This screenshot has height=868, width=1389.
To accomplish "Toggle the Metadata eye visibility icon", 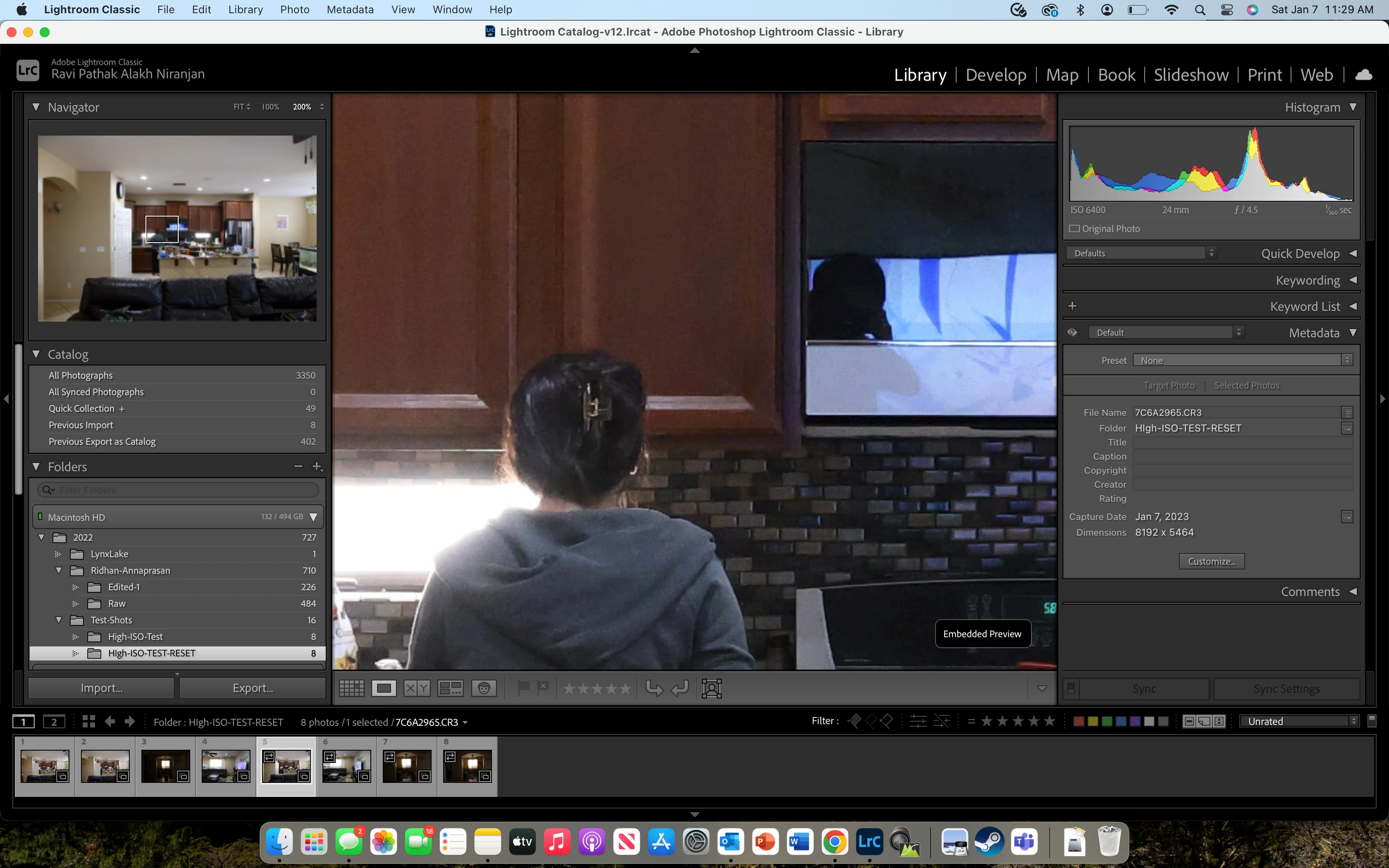I will (x=1072, y=332).
